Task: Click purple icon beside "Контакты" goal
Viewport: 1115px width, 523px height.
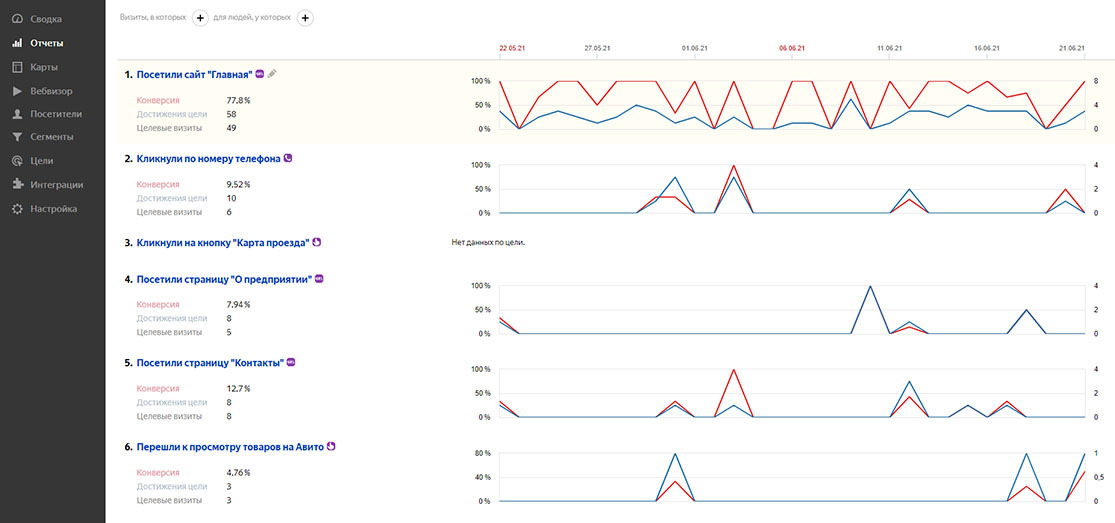Action: 290,362
